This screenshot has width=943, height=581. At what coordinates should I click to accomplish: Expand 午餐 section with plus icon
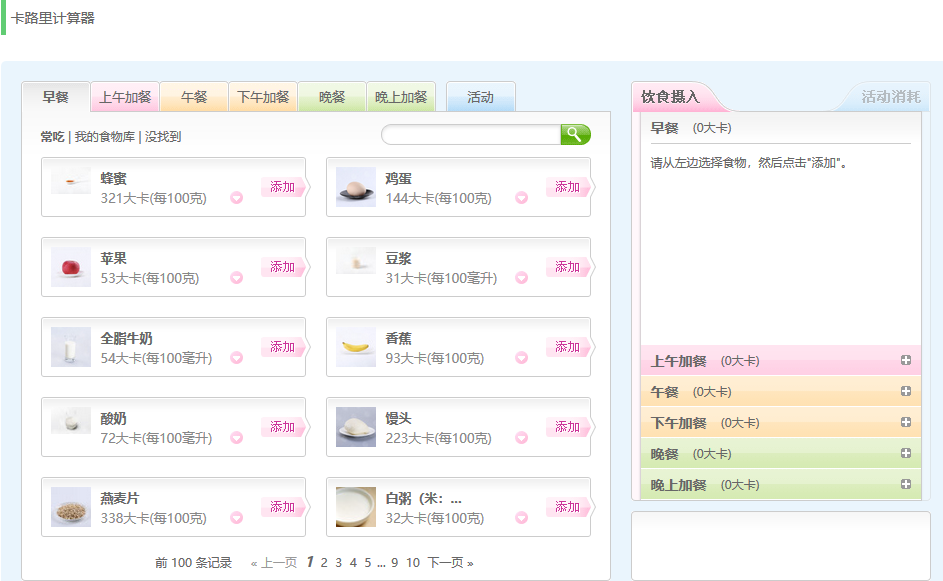click(906, 392)
